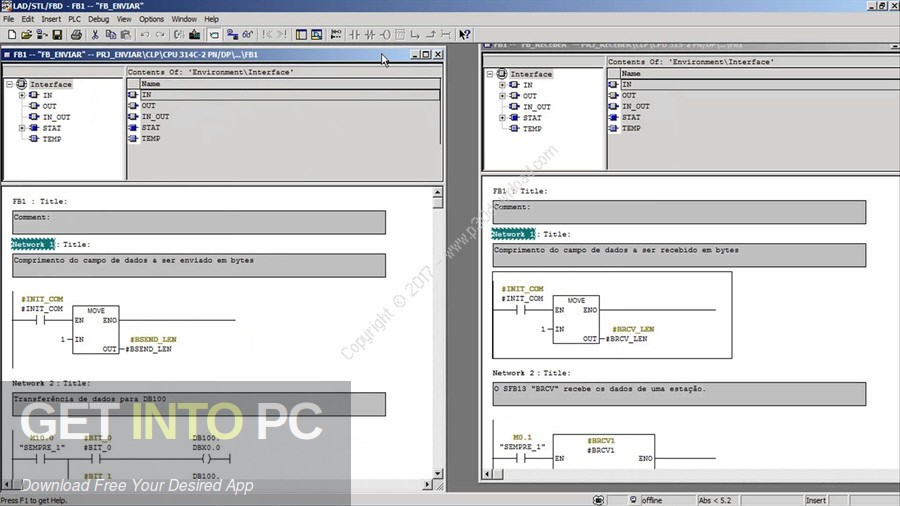Click the Overviews panel toolbar icon

[301, 35]
